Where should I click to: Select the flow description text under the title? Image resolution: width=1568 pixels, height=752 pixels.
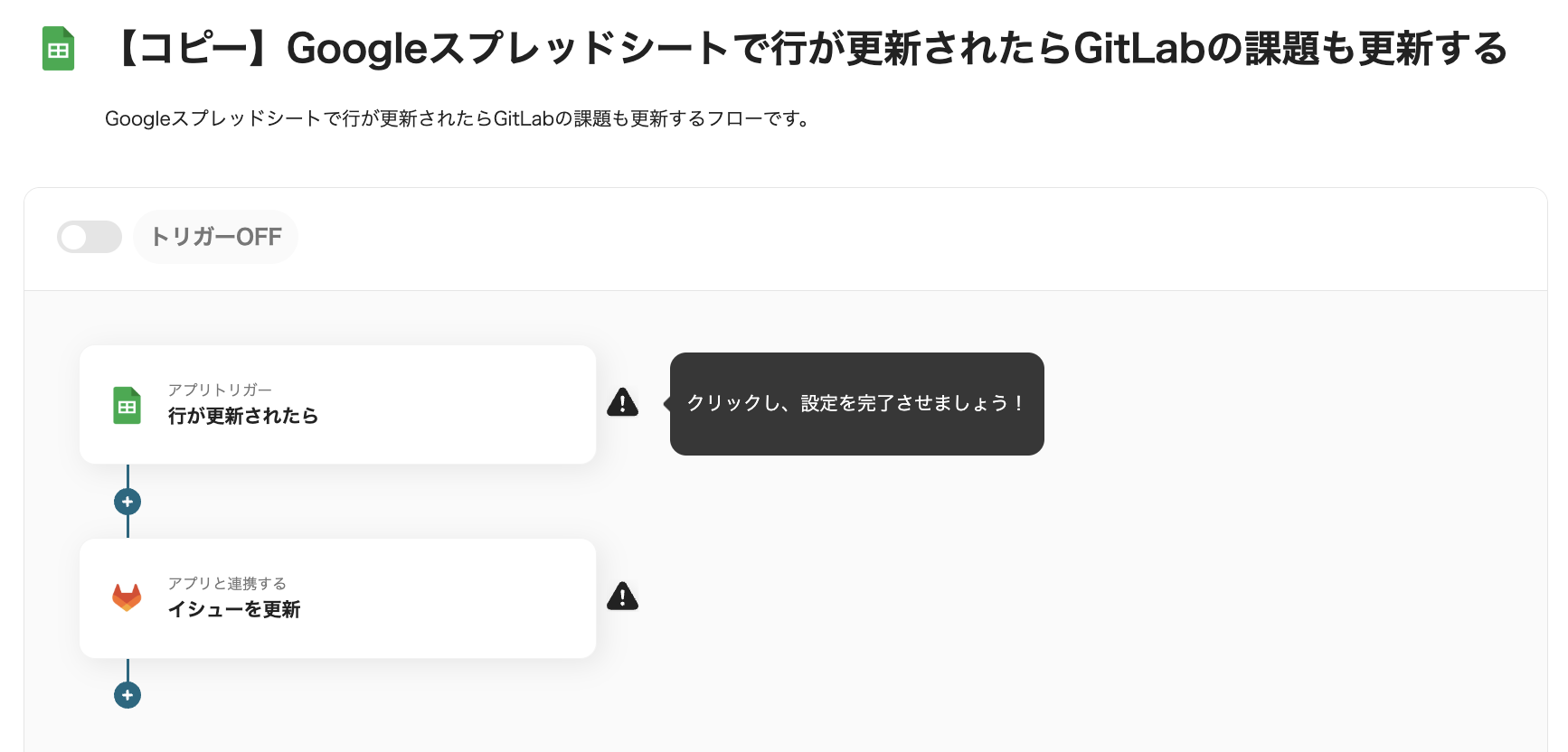click(x=458, y=116)
